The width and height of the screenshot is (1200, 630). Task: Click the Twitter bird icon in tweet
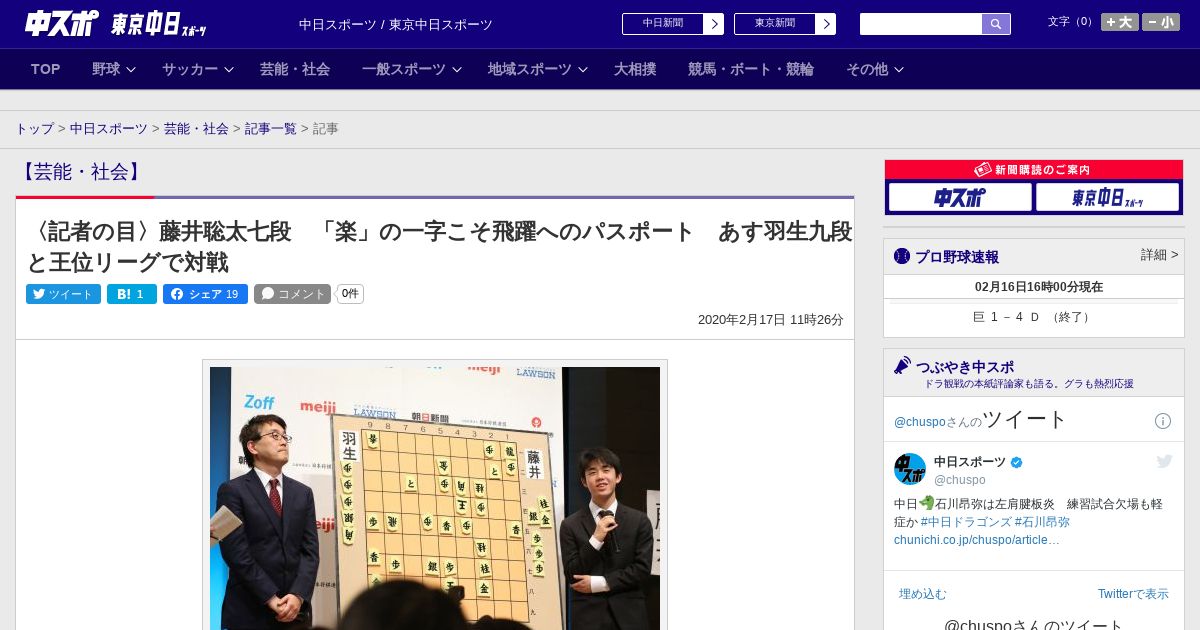[x=1164, y=461]
